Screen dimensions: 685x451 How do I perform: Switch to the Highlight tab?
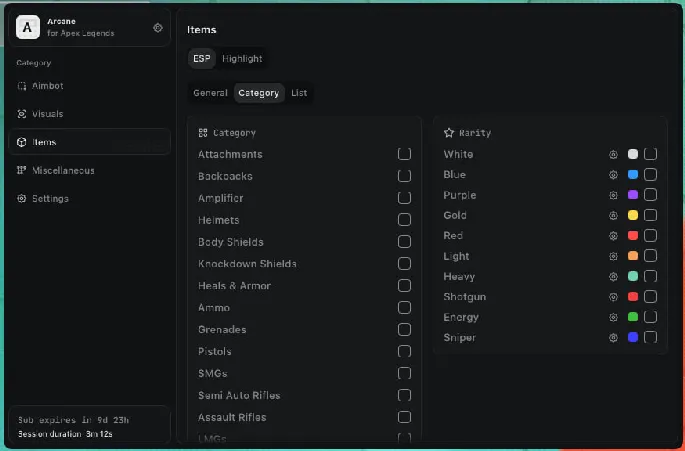tap(242, 59)
